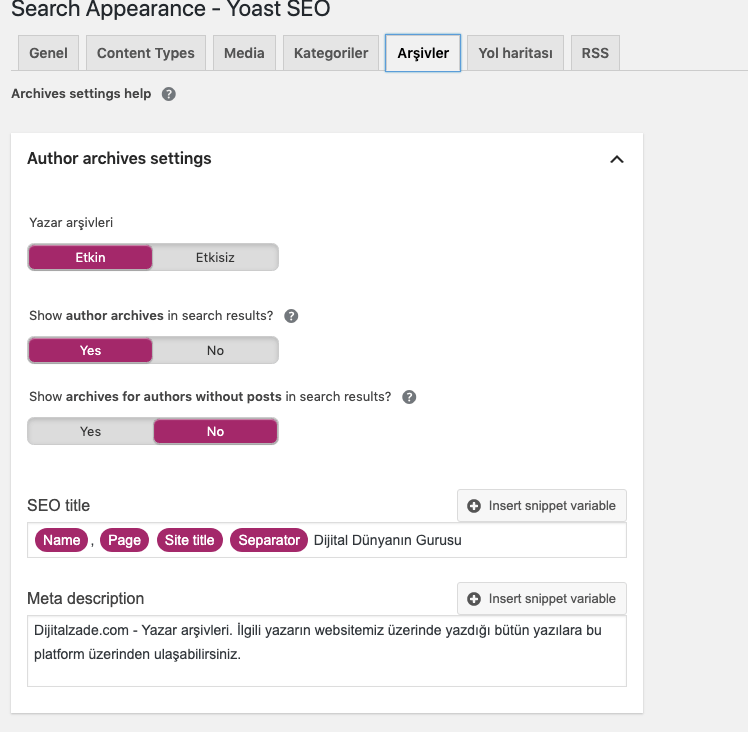Click help icon for show author archives
Screen dimensions: 748x732
click(291, 316)
